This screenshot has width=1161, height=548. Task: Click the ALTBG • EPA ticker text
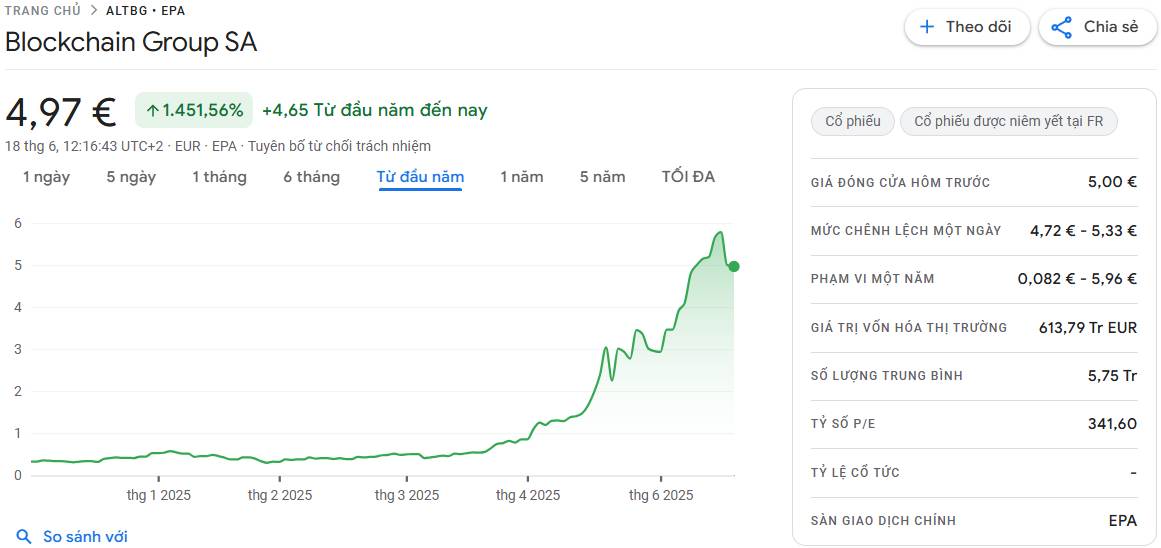[146, 10]
